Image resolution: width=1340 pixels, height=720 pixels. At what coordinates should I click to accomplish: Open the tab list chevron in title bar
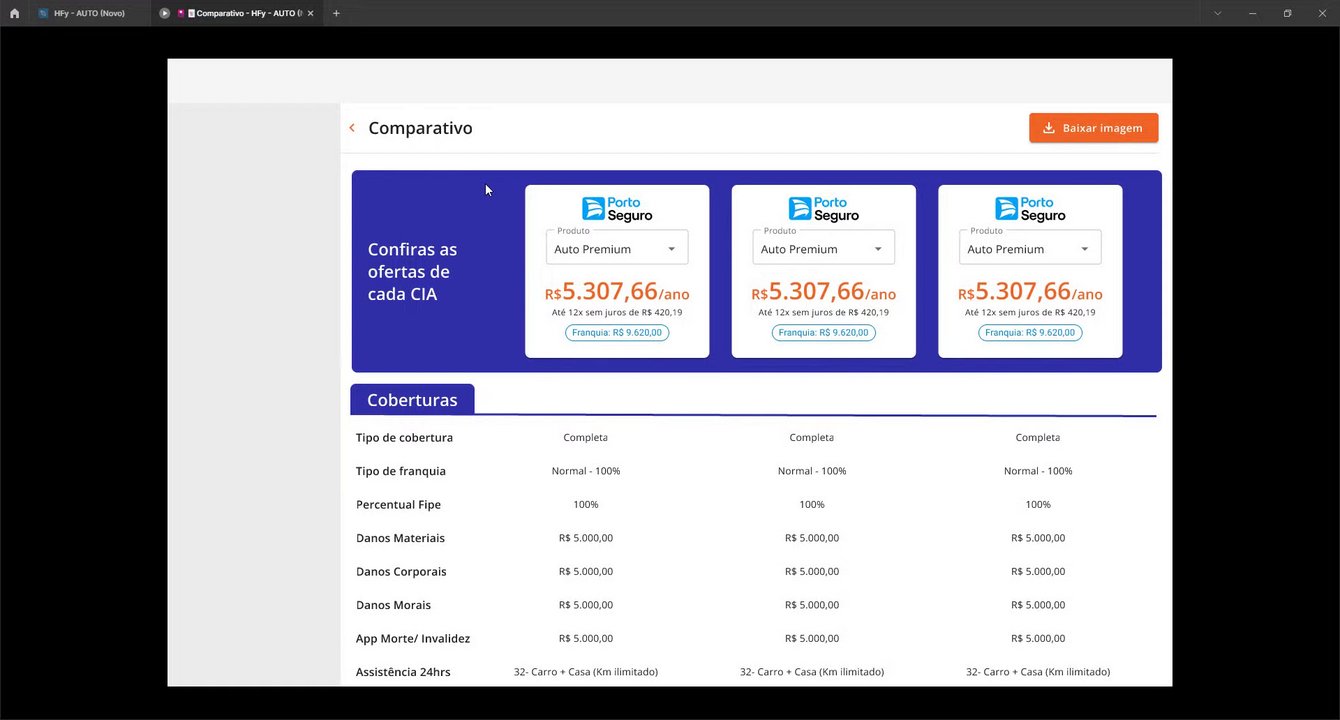[x=1217, y=13]
